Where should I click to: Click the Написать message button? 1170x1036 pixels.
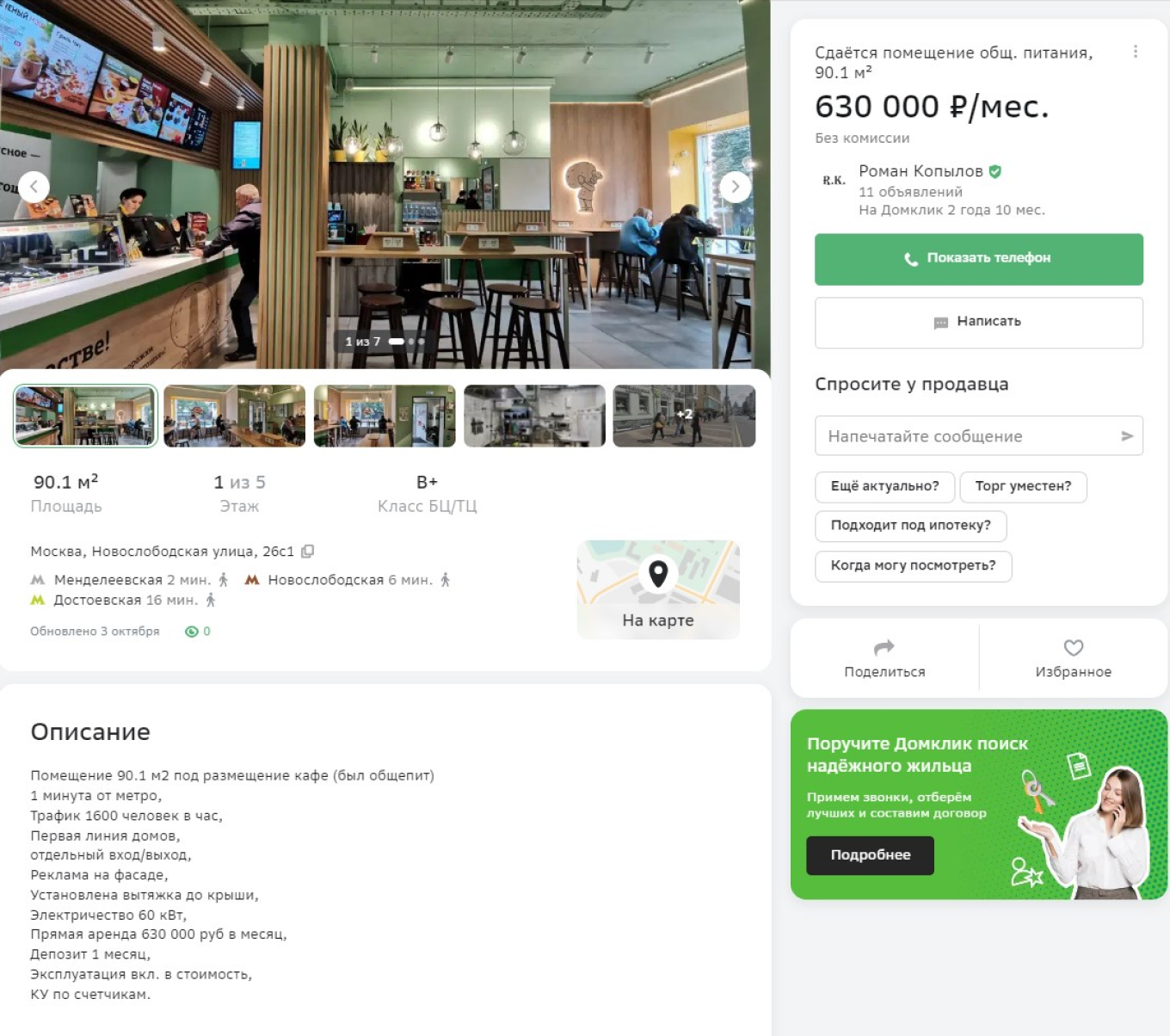coord(979,323)
